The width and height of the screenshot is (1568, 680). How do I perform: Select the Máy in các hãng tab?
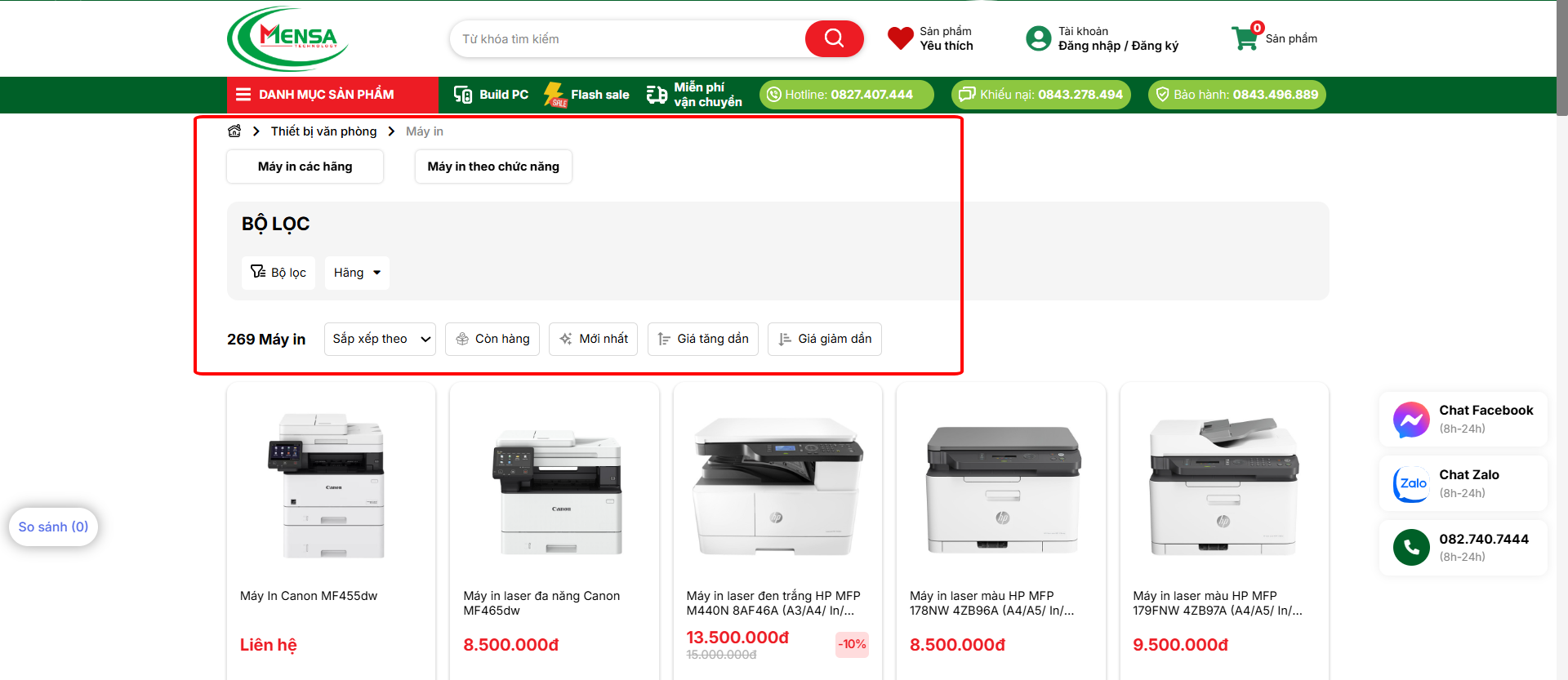[x=305, y=167]
